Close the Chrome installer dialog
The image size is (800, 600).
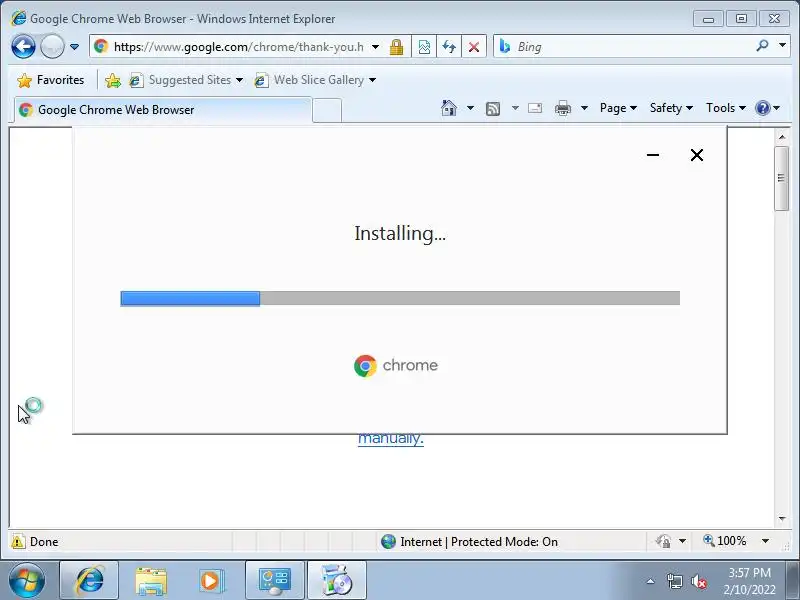click(x=697, y=155)
